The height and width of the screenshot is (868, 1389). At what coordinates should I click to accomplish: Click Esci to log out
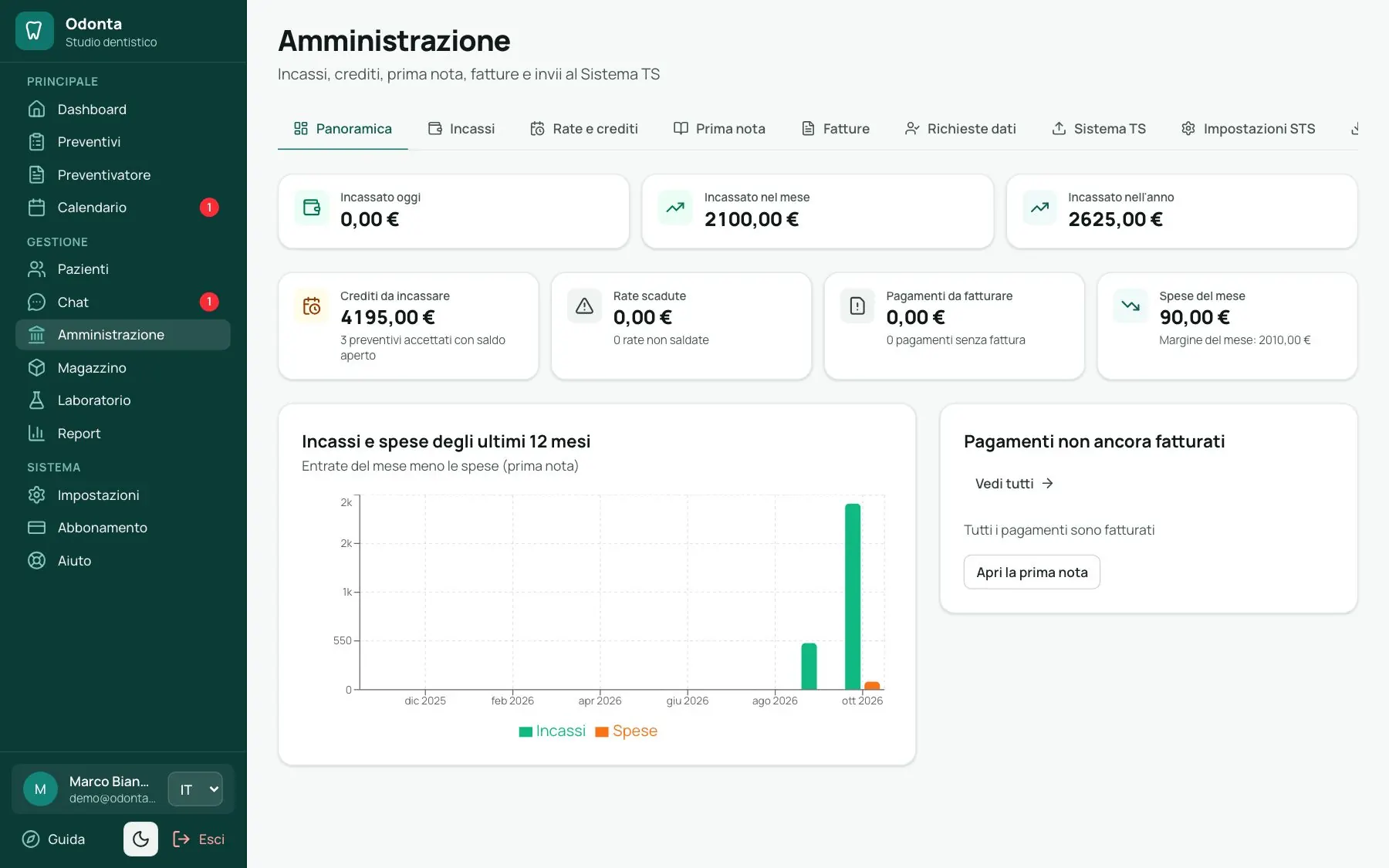pyautogui.click(x=199, y=839)
